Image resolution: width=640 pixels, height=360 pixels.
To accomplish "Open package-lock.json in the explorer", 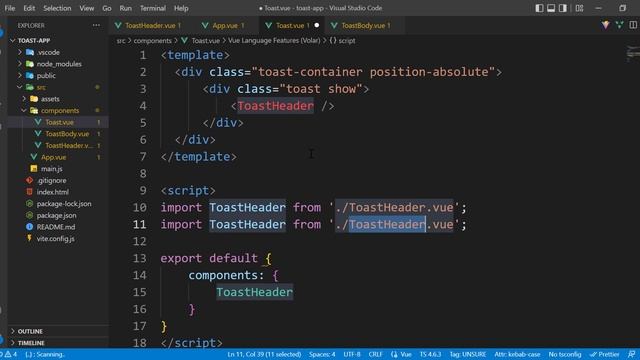I will [x=58, y=203].
